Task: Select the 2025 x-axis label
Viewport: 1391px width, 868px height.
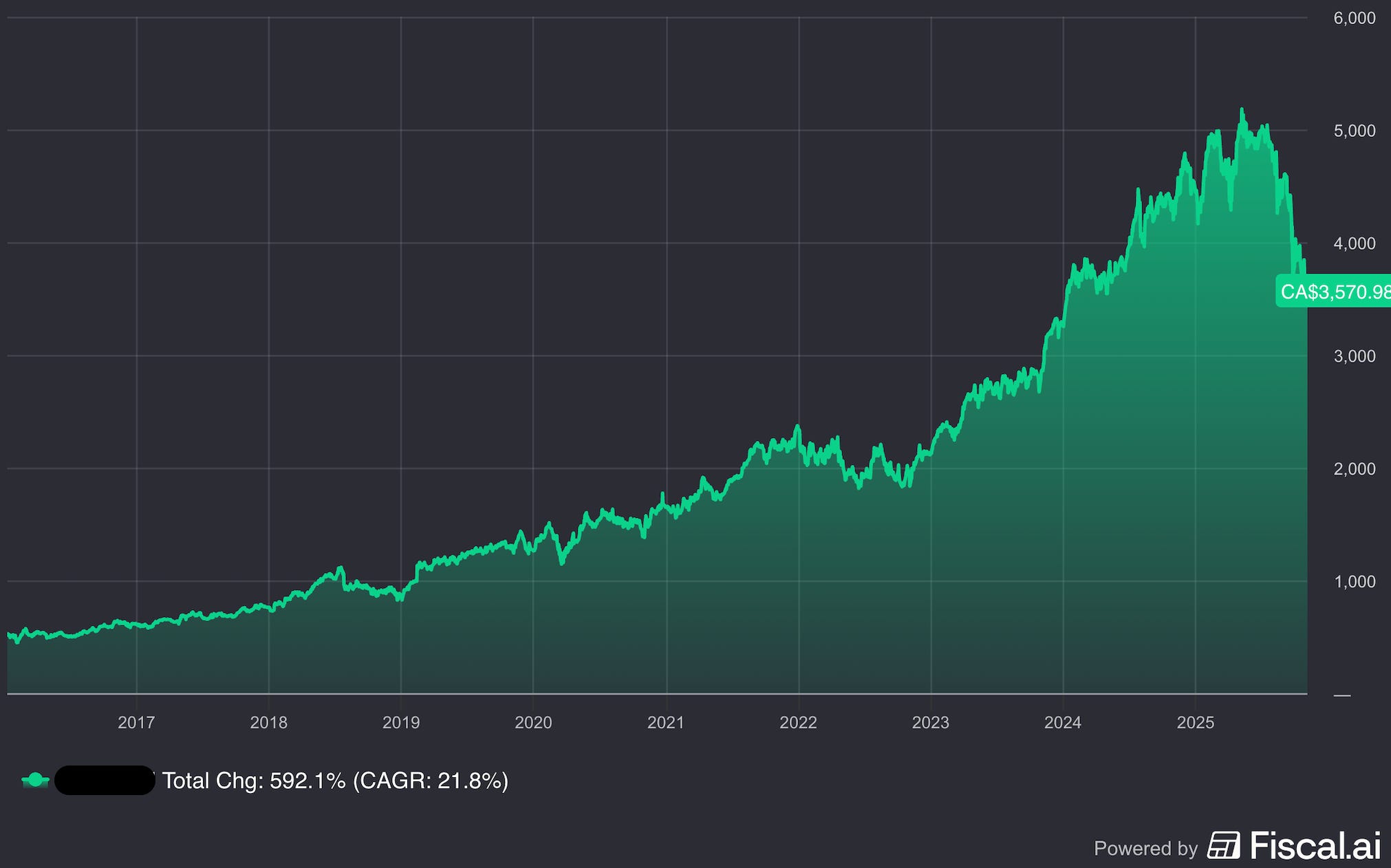Action: click(x=1196, y=722)
